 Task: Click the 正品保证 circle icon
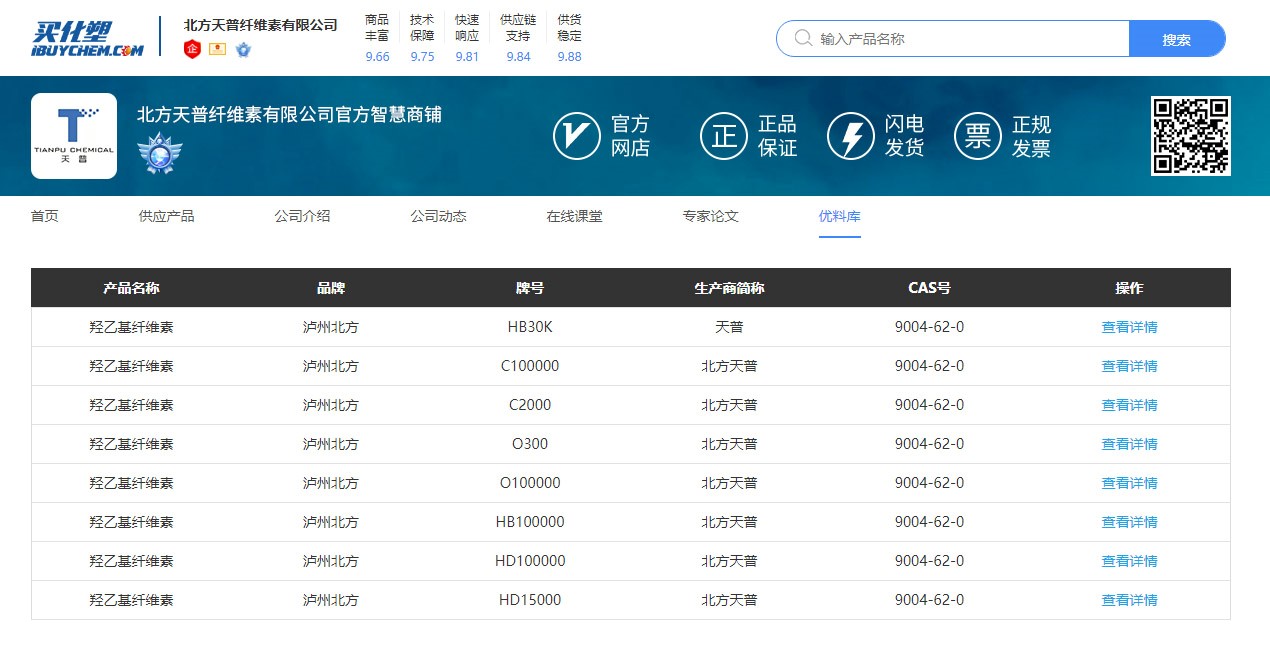(x=724, y=136)
